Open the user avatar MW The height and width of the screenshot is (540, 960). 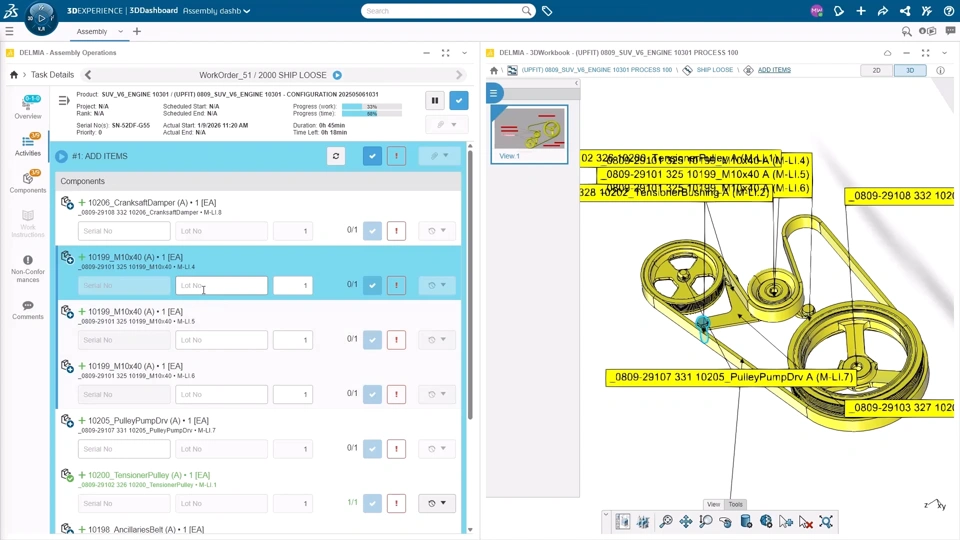pos(816,11)
